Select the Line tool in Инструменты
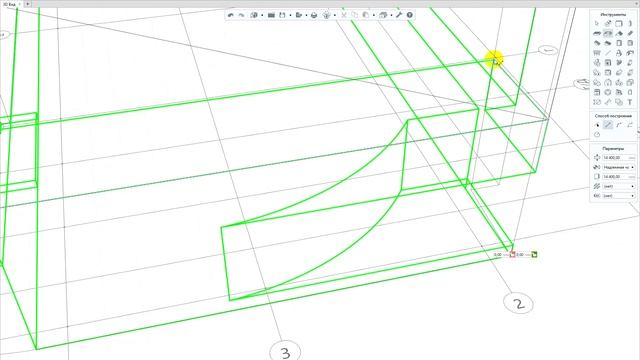This screenshot has width=640, height=360. 608,53
